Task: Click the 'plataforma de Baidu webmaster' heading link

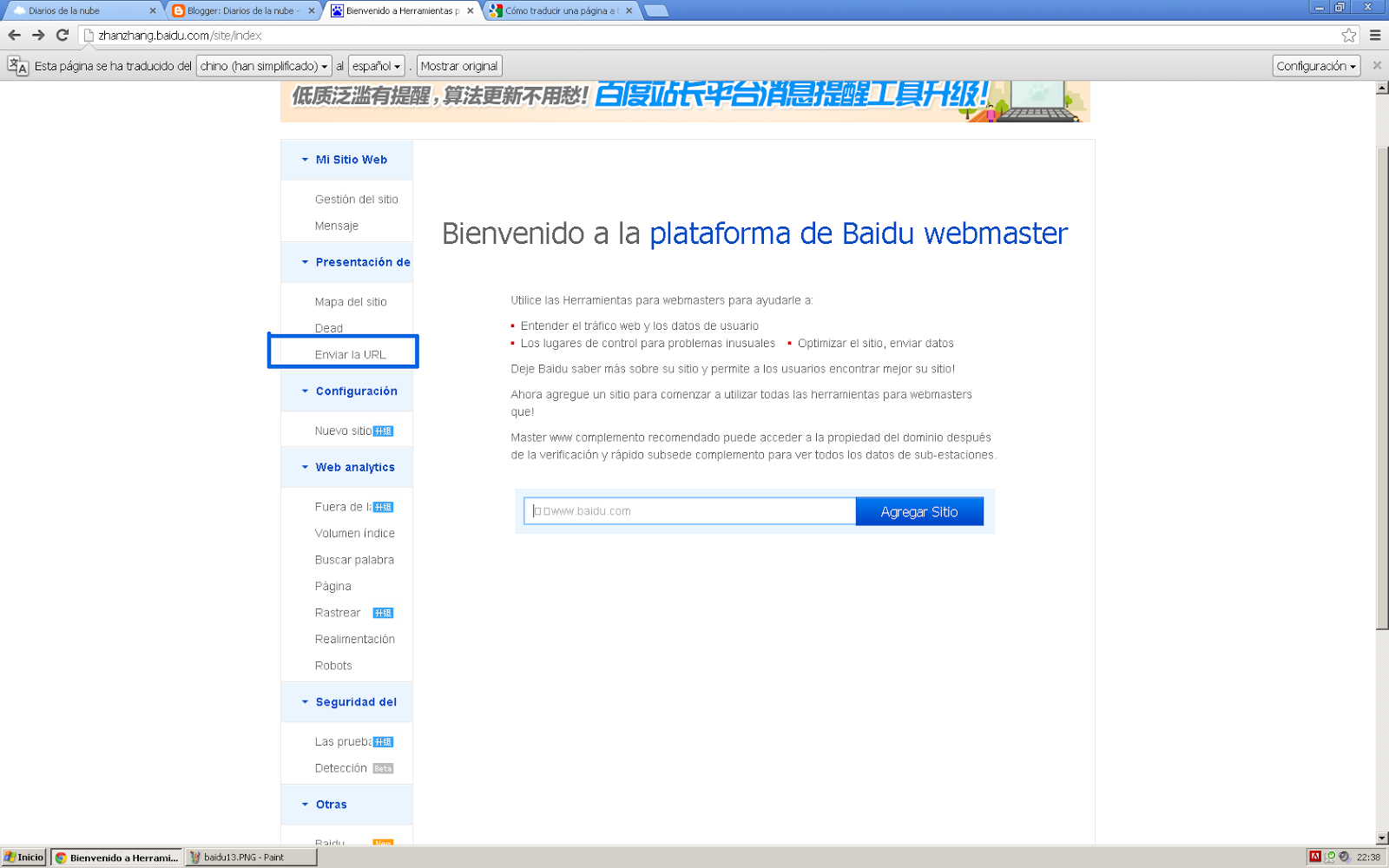Action: coord(859,233)
